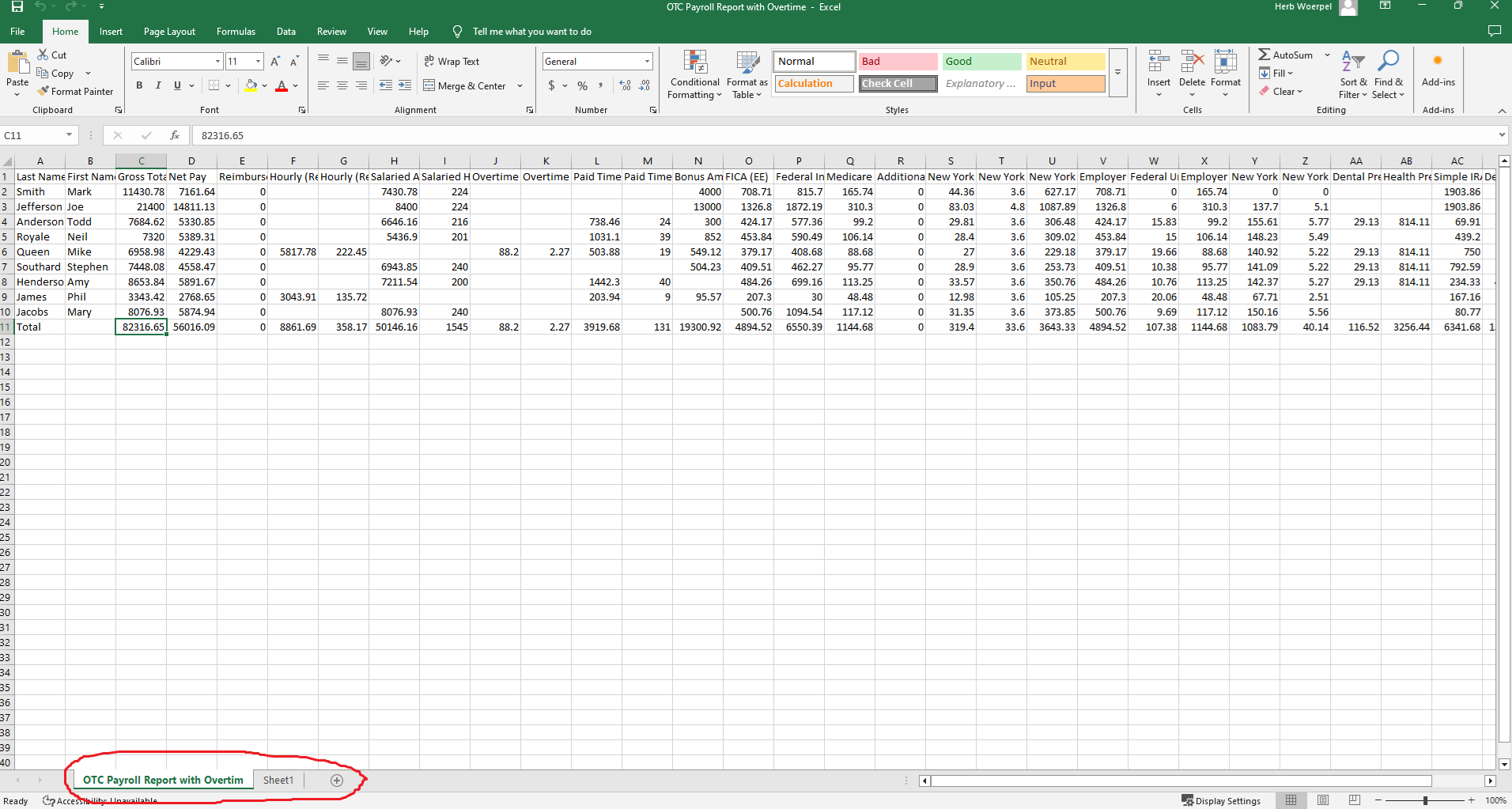Apply Comma Style number format

(601, 85)
